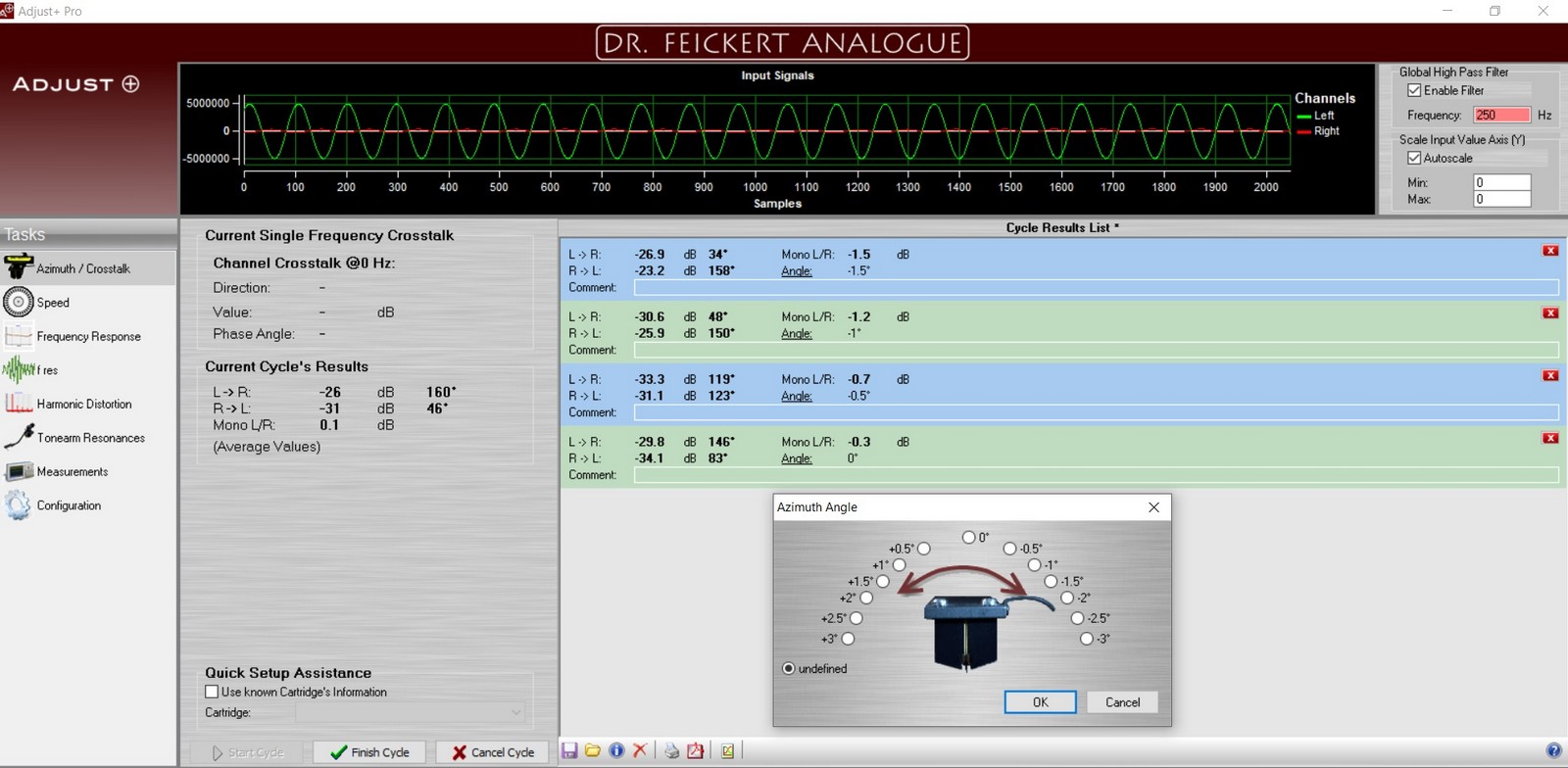Click the help question mark icon
Screen dimensions: 1568x768
(x=1553, y=750)
